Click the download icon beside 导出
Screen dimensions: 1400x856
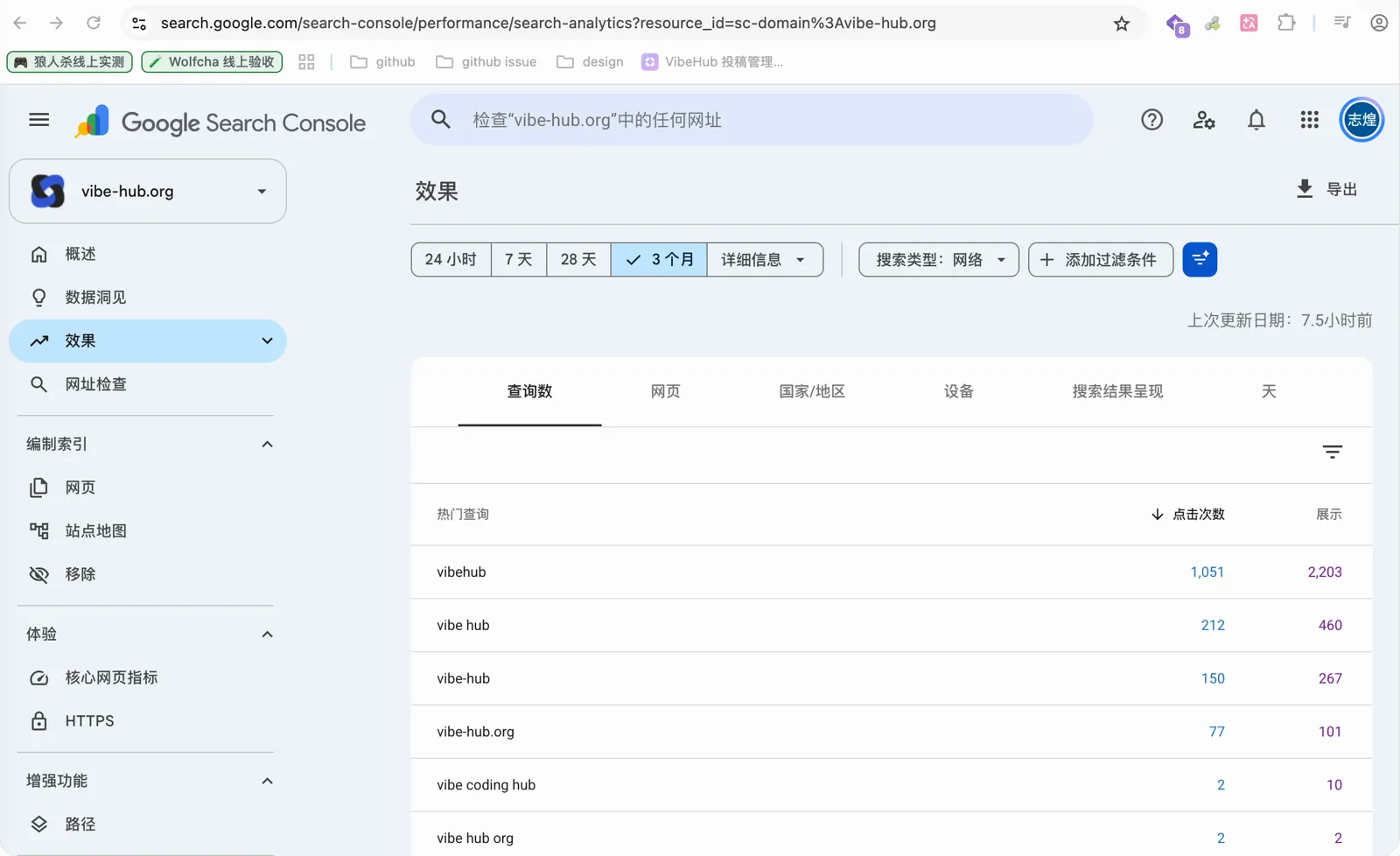point(1305,188)
